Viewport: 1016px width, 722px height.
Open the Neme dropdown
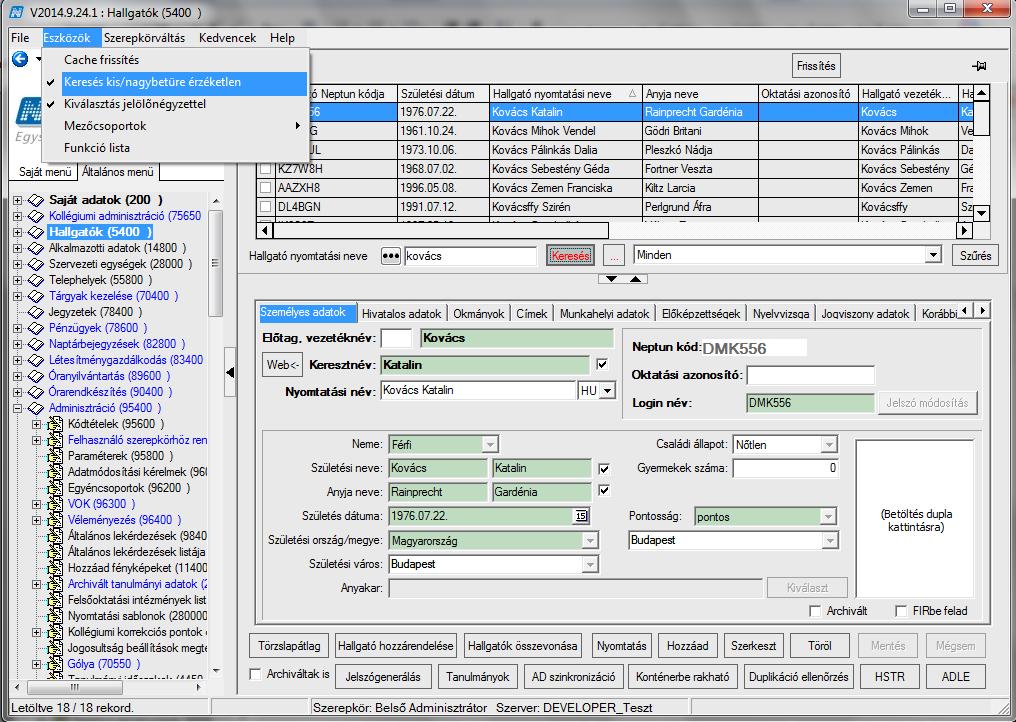(x=490, y=445)
